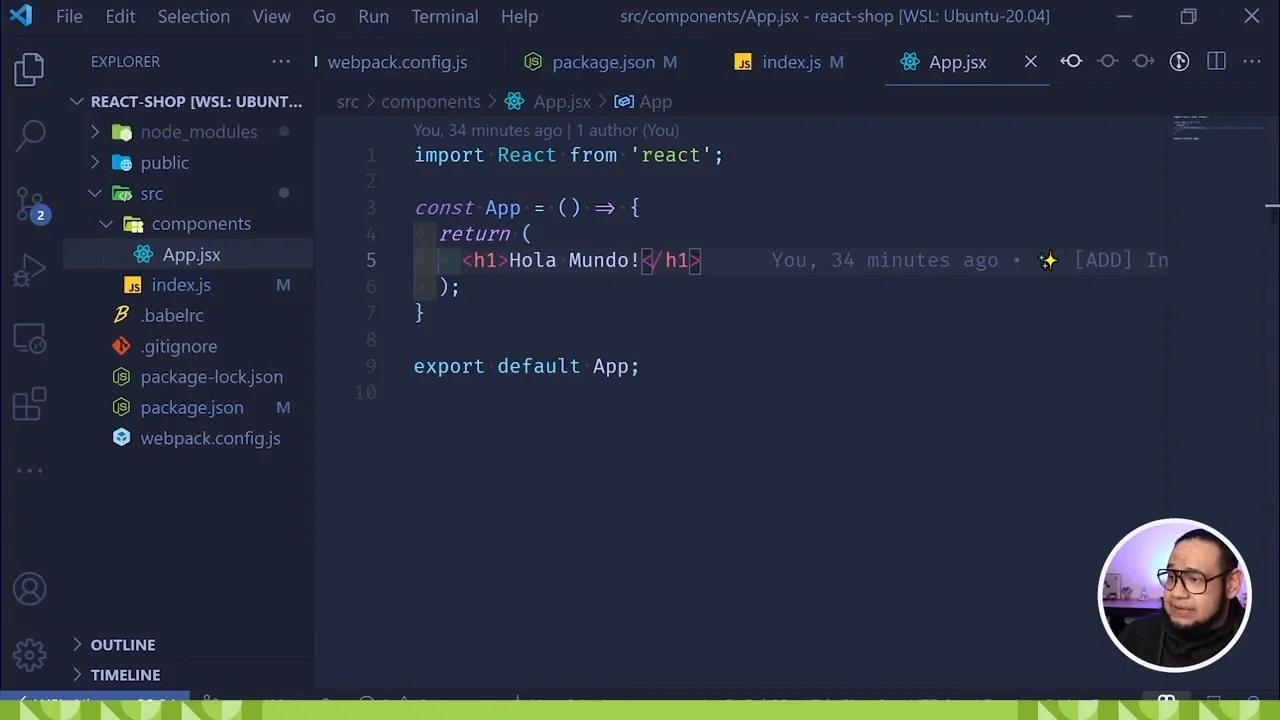This screenshot has width=1280, height=720.
Task: Close the App.jsx editor tab
Action: pyautogui.click(x=1030, y=61)
